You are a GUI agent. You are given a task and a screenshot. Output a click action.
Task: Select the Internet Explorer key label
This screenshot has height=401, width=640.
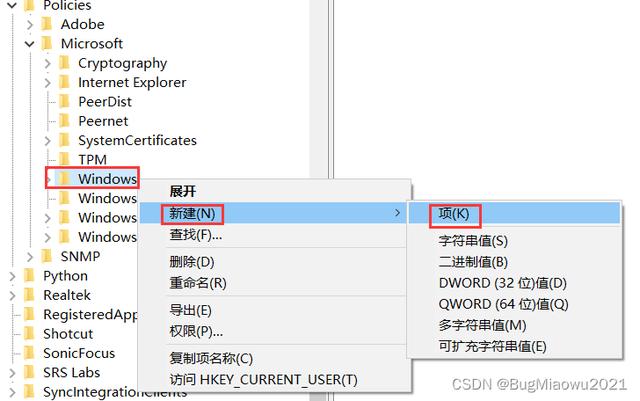[132, 82]
